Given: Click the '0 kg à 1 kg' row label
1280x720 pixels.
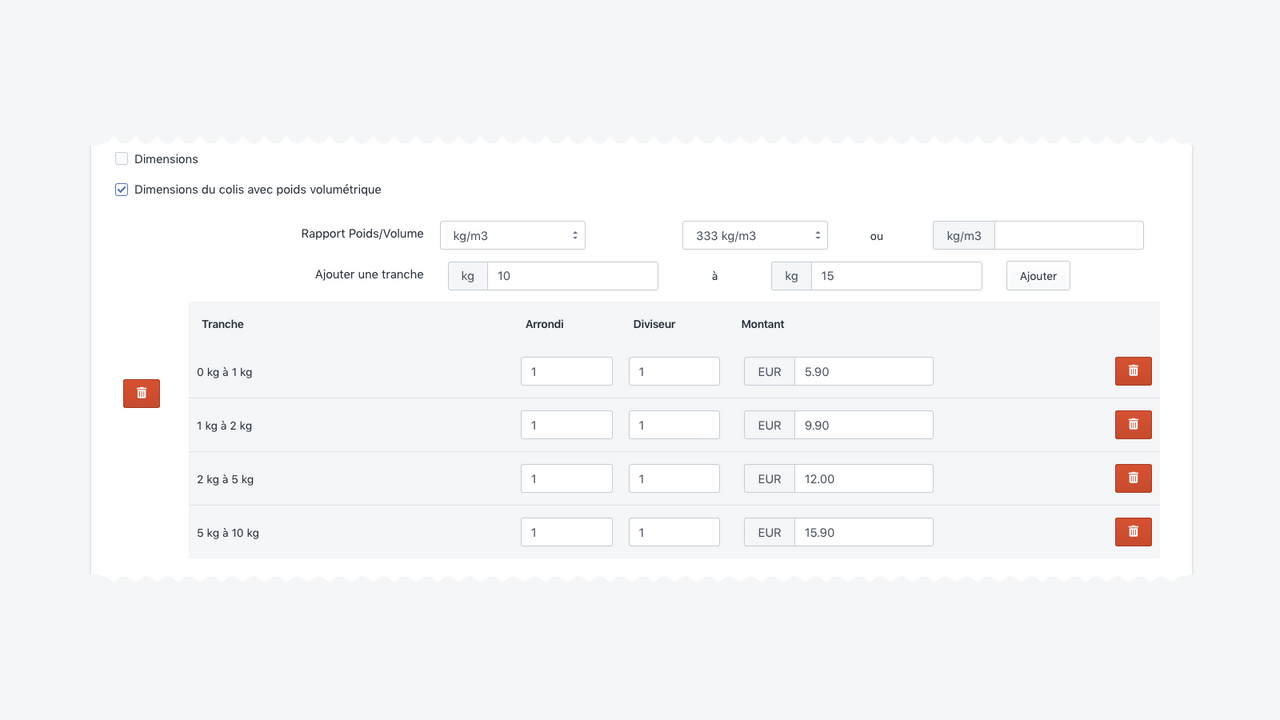Looking at the screenshot, I should pos(224,372).
